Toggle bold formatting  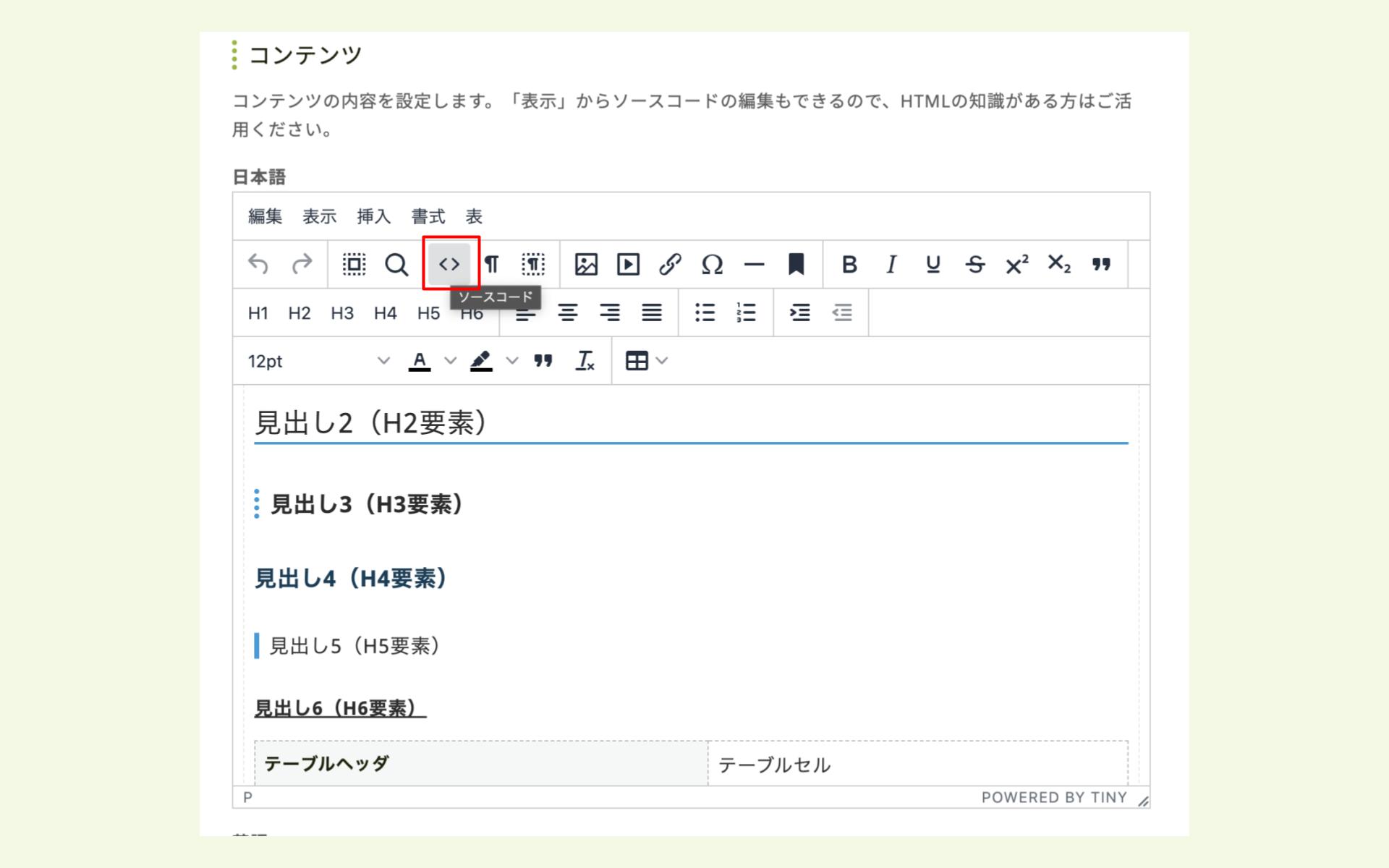coord(849,264)
